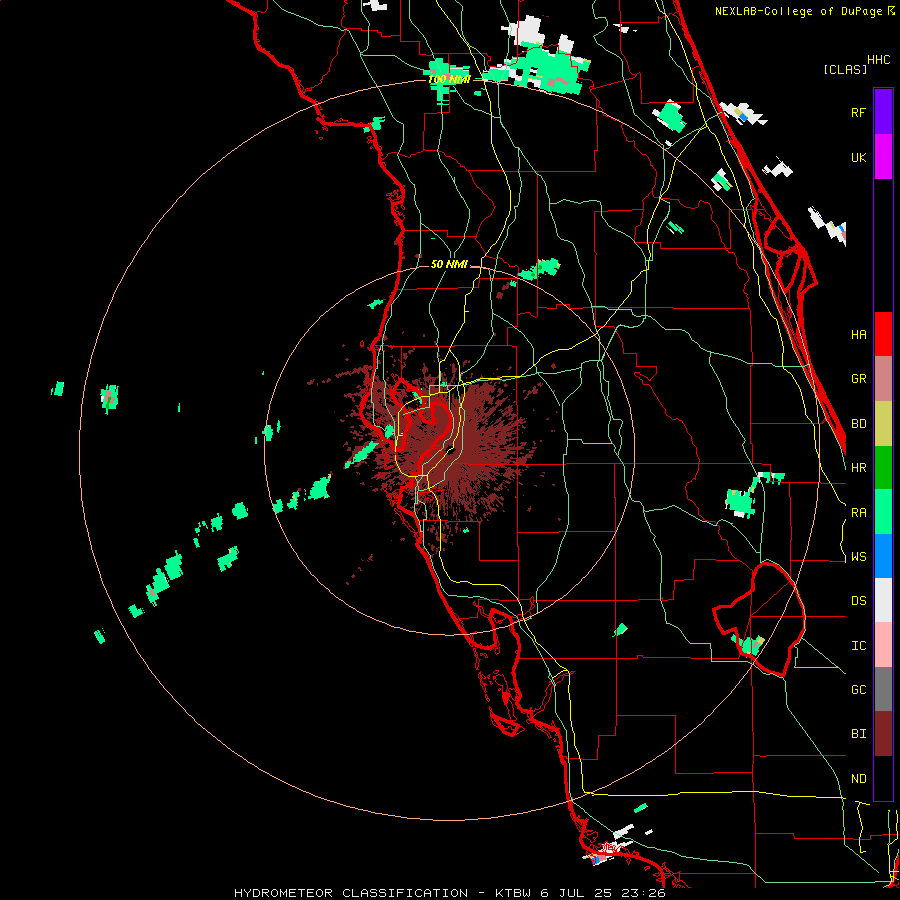Viewport: 900px width, 900px height.
Task: Click the brown BI legend swatch
Action: click(x=883, y=734)
